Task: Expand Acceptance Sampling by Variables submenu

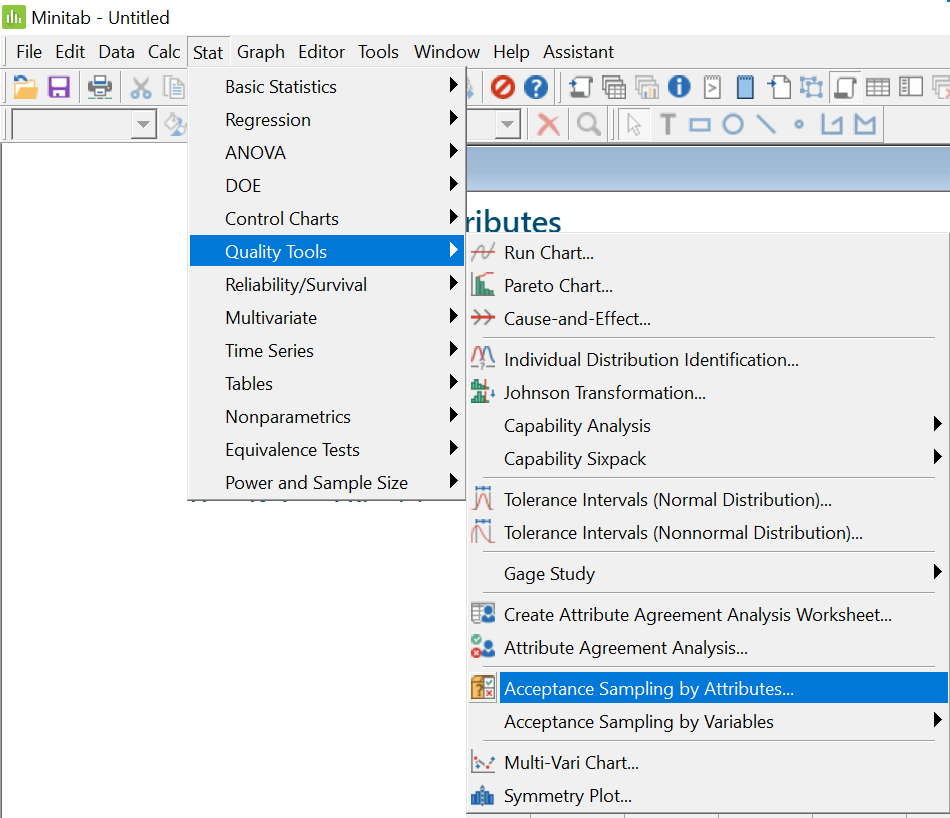Action: coord(638,721)
